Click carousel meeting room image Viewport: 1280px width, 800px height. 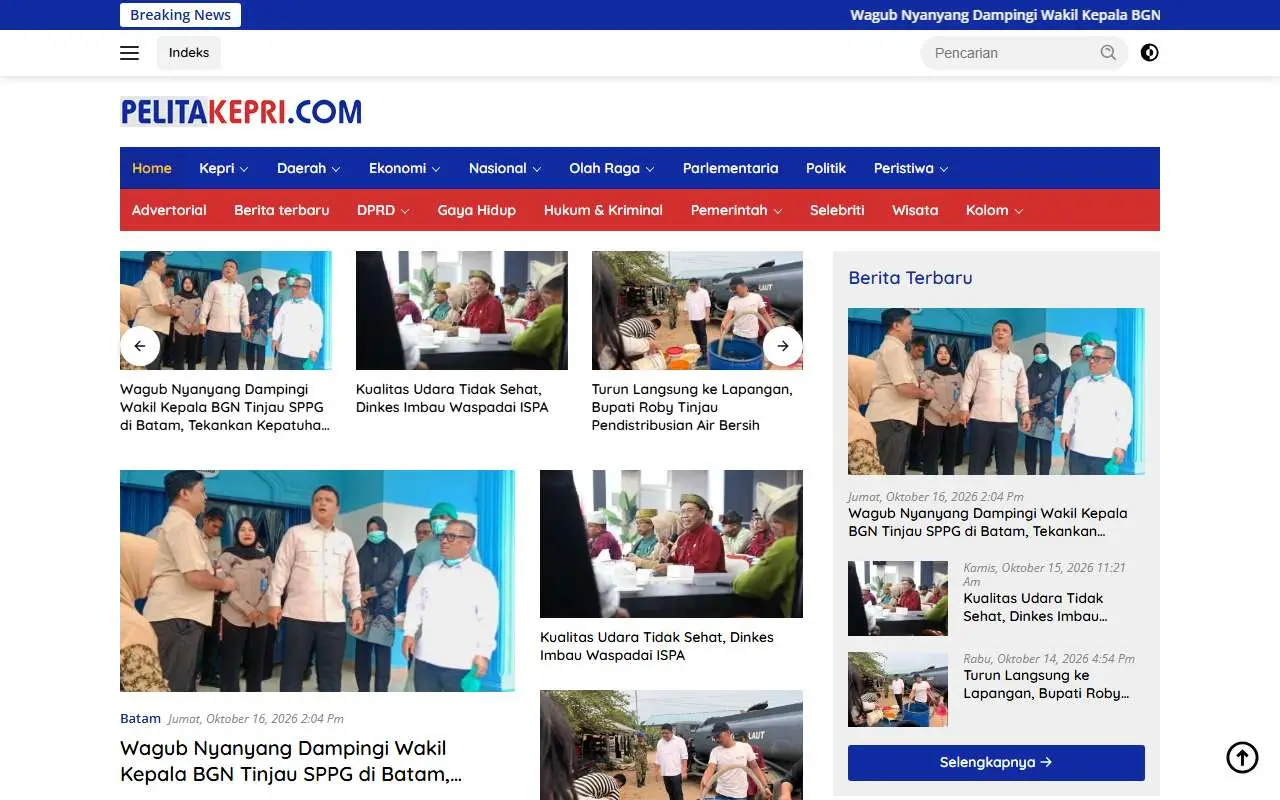click(x=462, y=310)
